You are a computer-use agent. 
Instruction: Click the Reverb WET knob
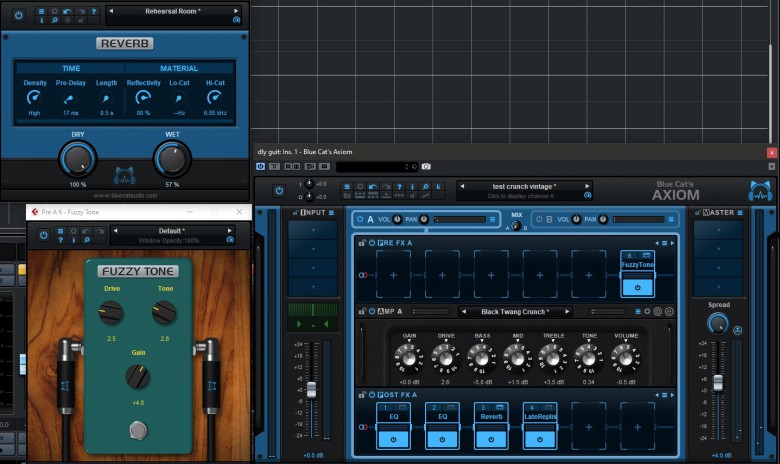172,159
